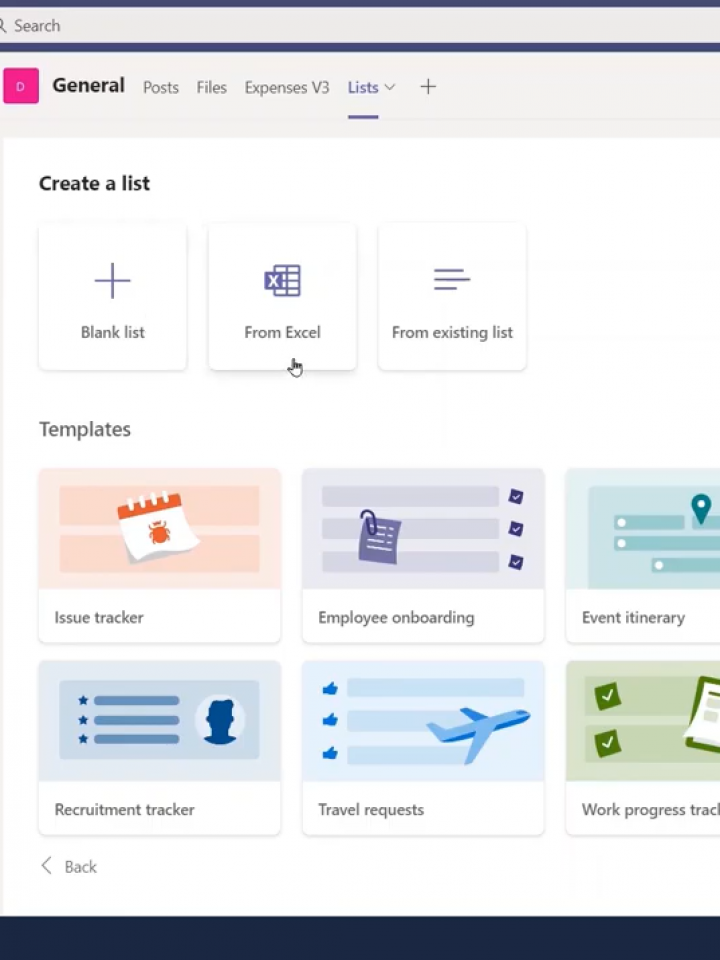This screenshot has height=960, width=720.
Task: Click the plus icon on Blank list
Action: click(112, 281)
